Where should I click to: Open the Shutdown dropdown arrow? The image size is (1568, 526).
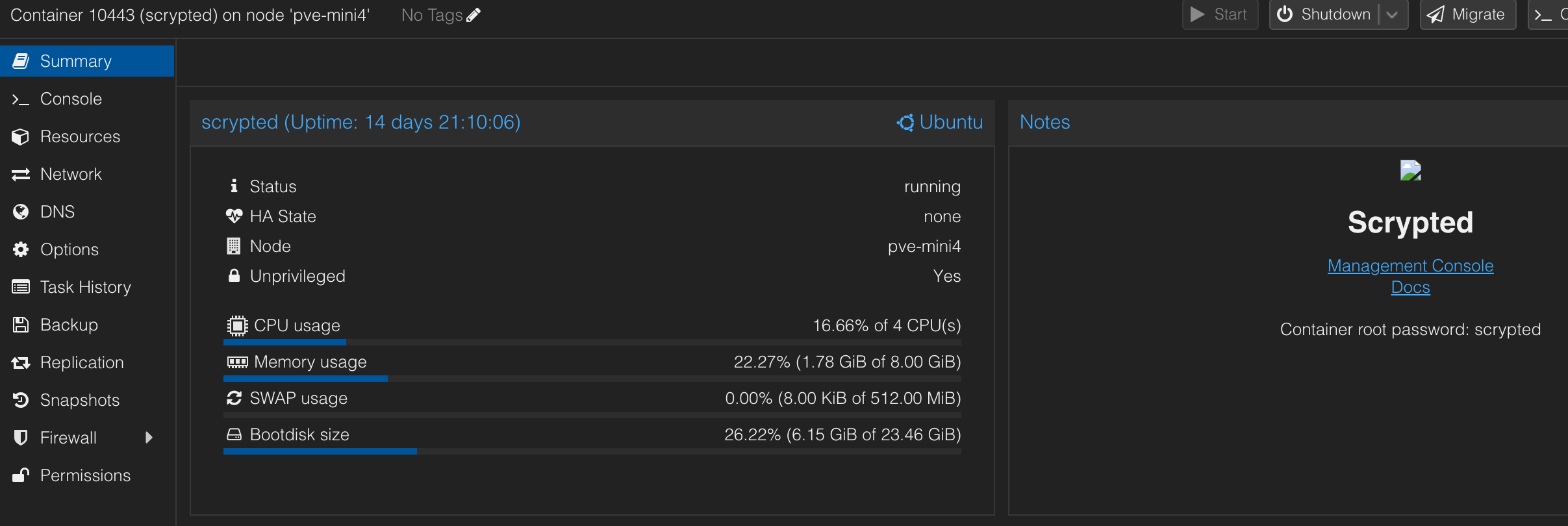(1392, 14)
